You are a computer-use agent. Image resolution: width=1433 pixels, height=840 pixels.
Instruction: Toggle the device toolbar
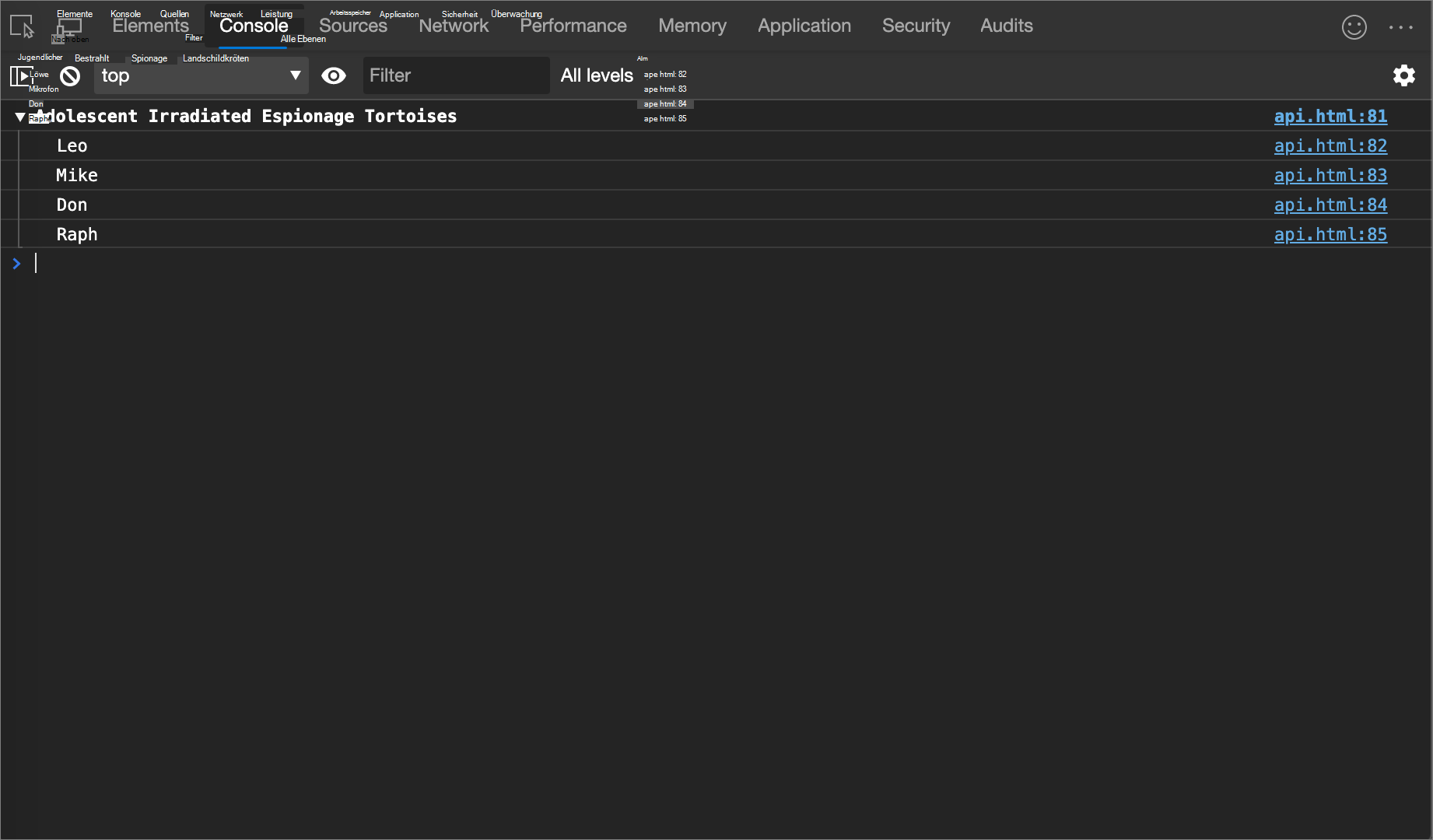click(x=70, y=26)
